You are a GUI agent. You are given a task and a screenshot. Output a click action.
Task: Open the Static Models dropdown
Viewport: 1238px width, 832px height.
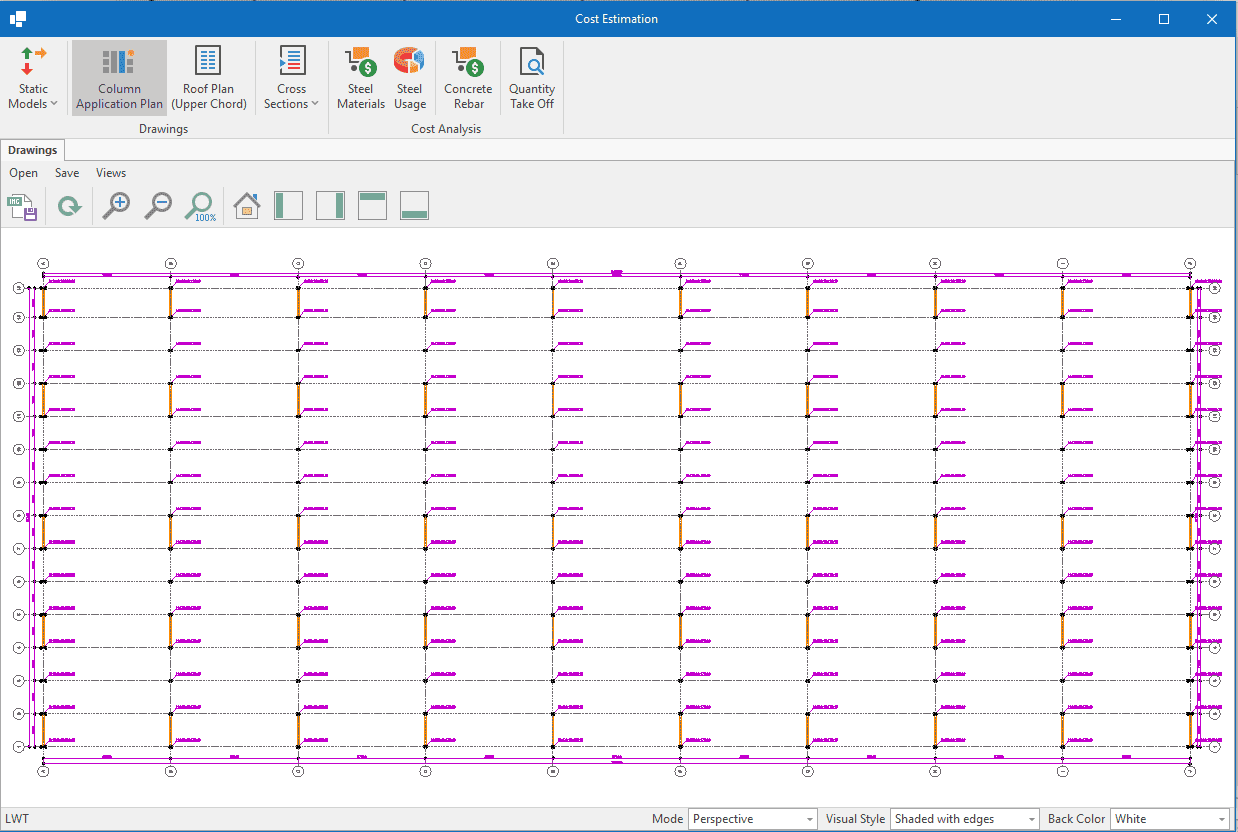point(33,78)
